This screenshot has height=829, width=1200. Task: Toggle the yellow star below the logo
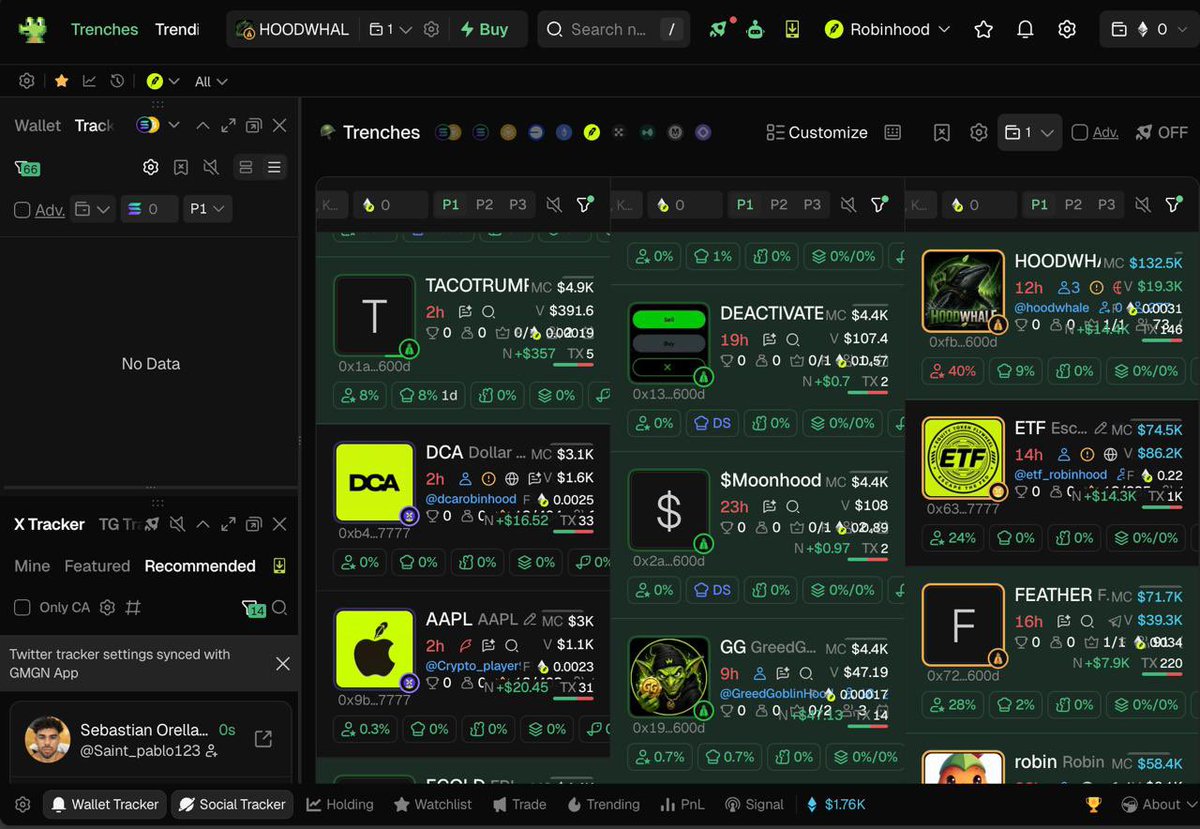[x=61, y=81]
